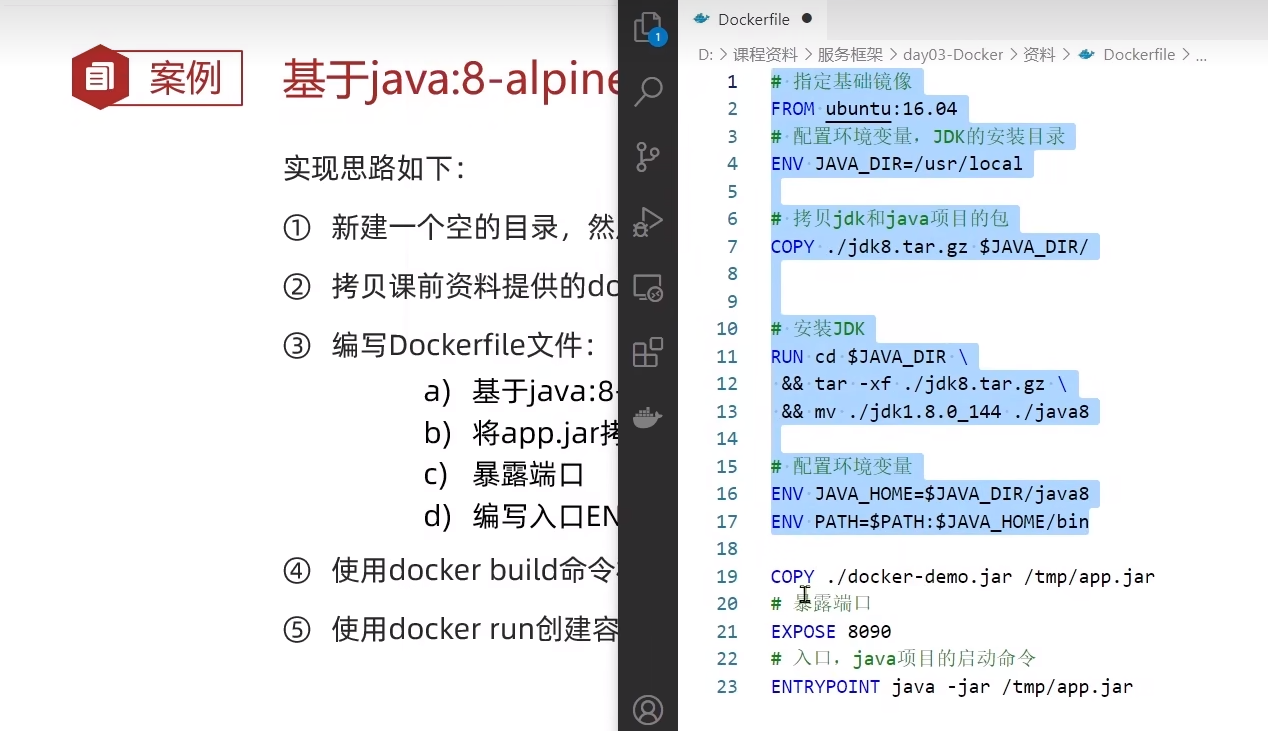Click the red 案例 badge icon
Image resolution: width=1268 pixels, height=731 pixels.
coord(101,77)
